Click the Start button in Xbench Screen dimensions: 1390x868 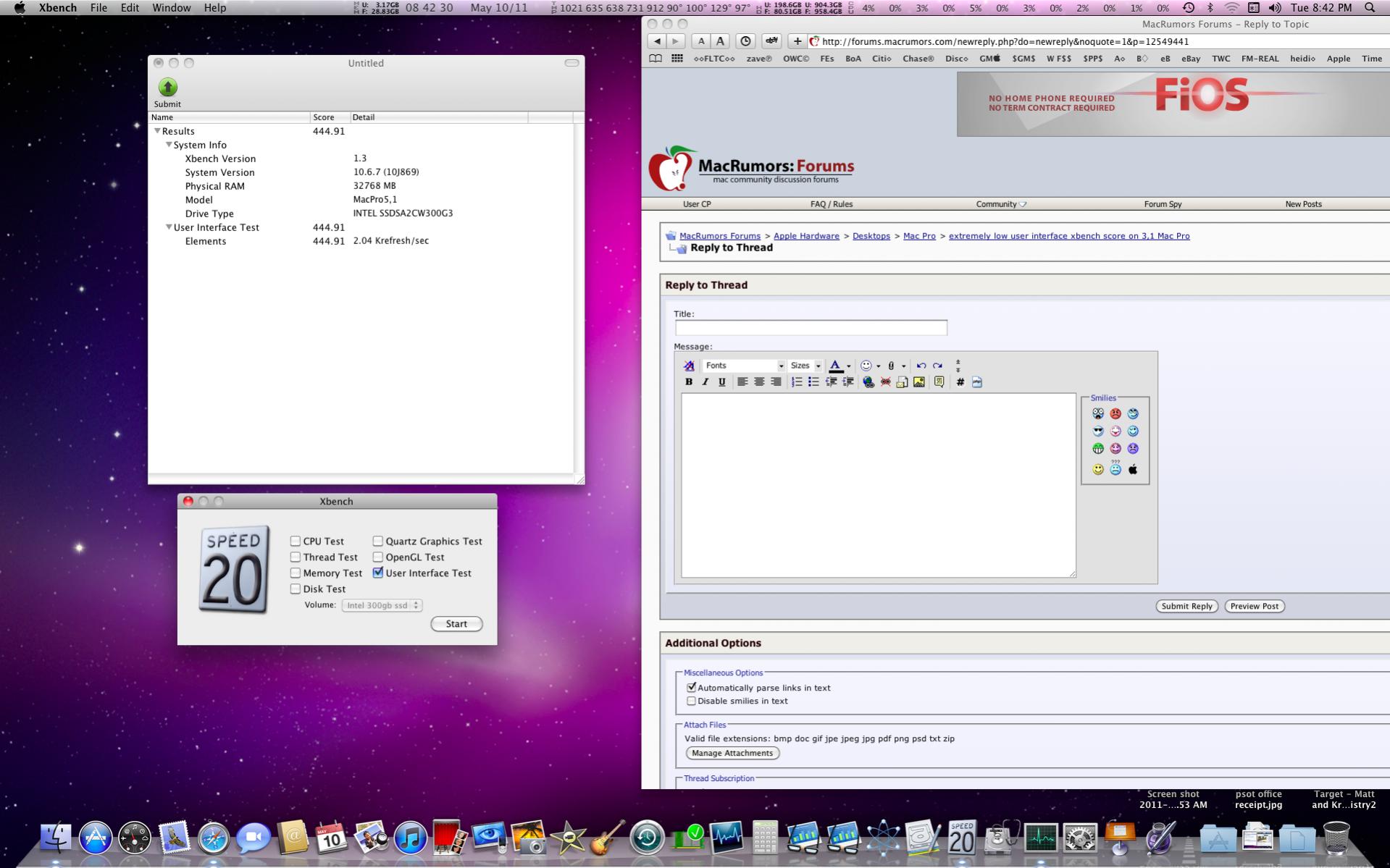click(456, 623)
